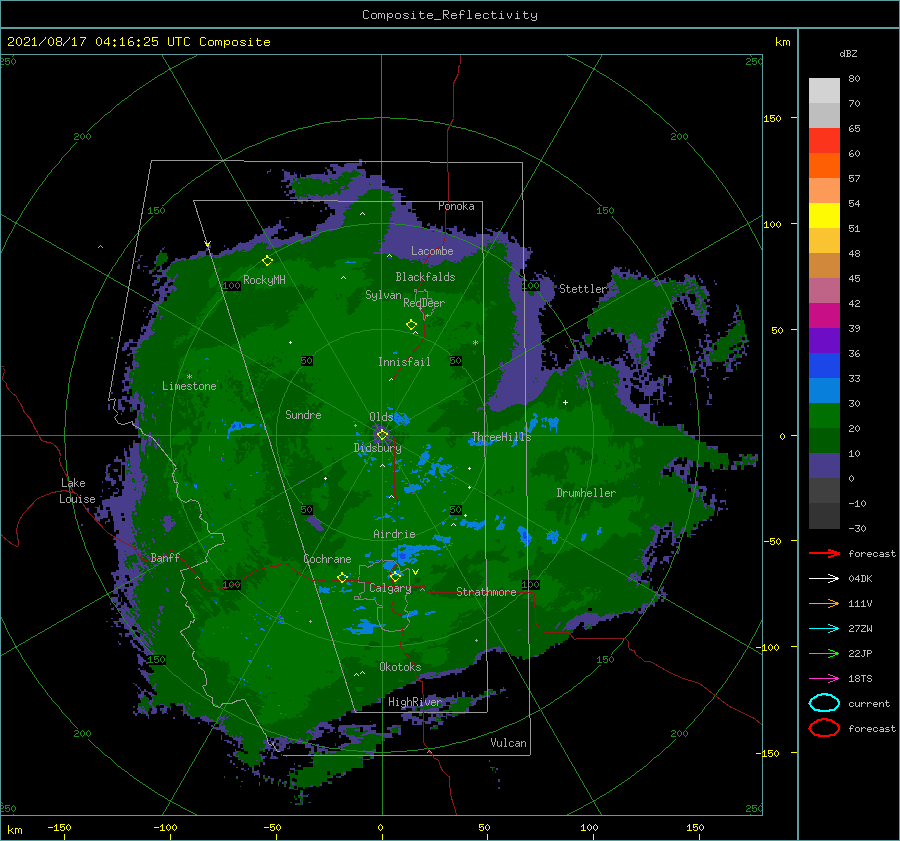Viewport: 900px width, 841px height.
Task: Pick the red 60-65 dBZ color swatch
Action: click(824, 141)
